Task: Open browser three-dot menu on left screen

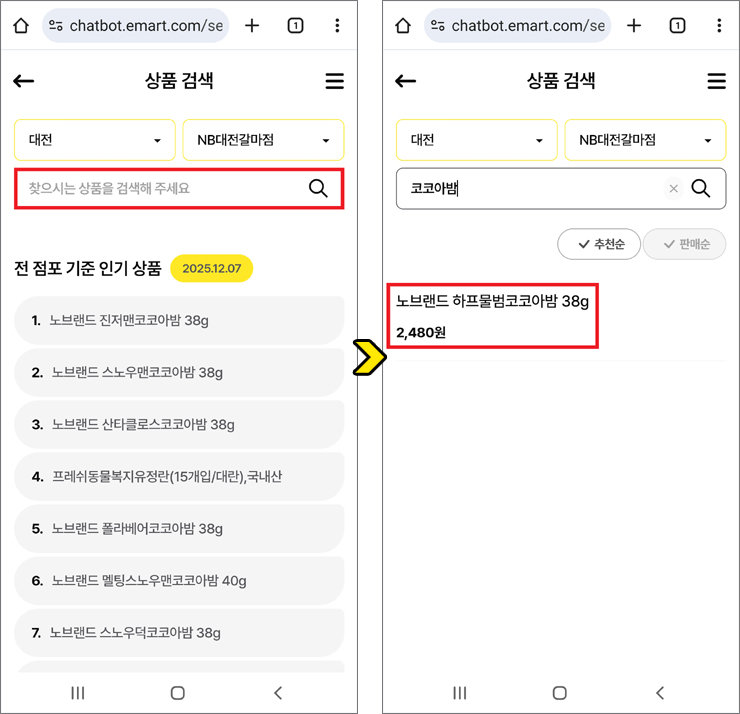Action: [337, 26]
